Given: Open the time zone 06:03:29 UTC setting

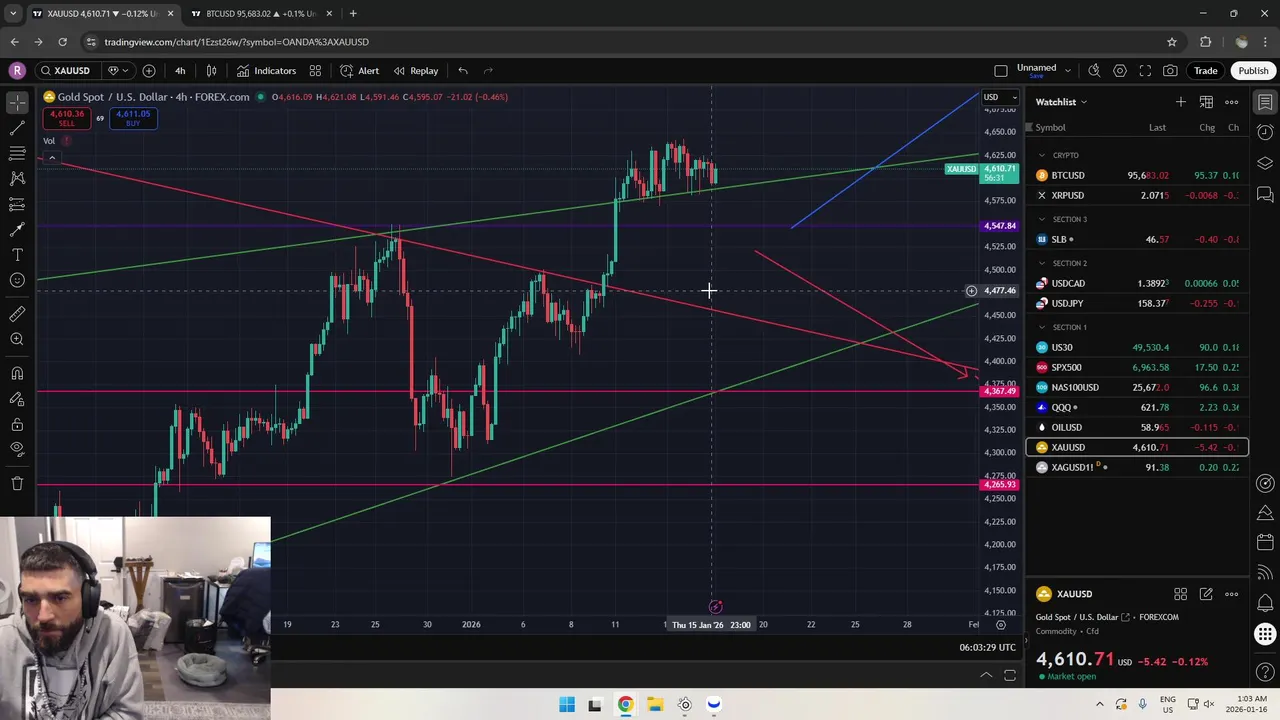Looking at the screenshot, I should point(987,647).
